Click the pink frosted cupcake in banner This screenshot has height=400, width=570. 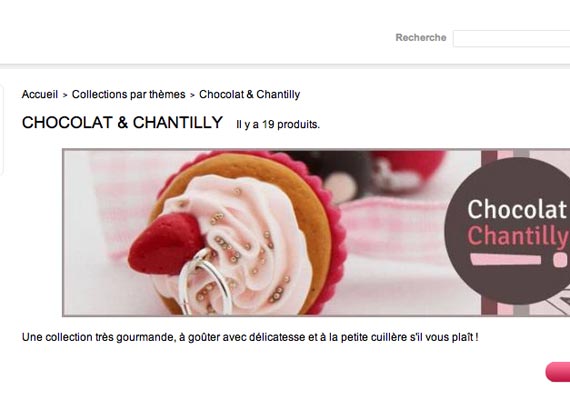click(x=236, y=235)
